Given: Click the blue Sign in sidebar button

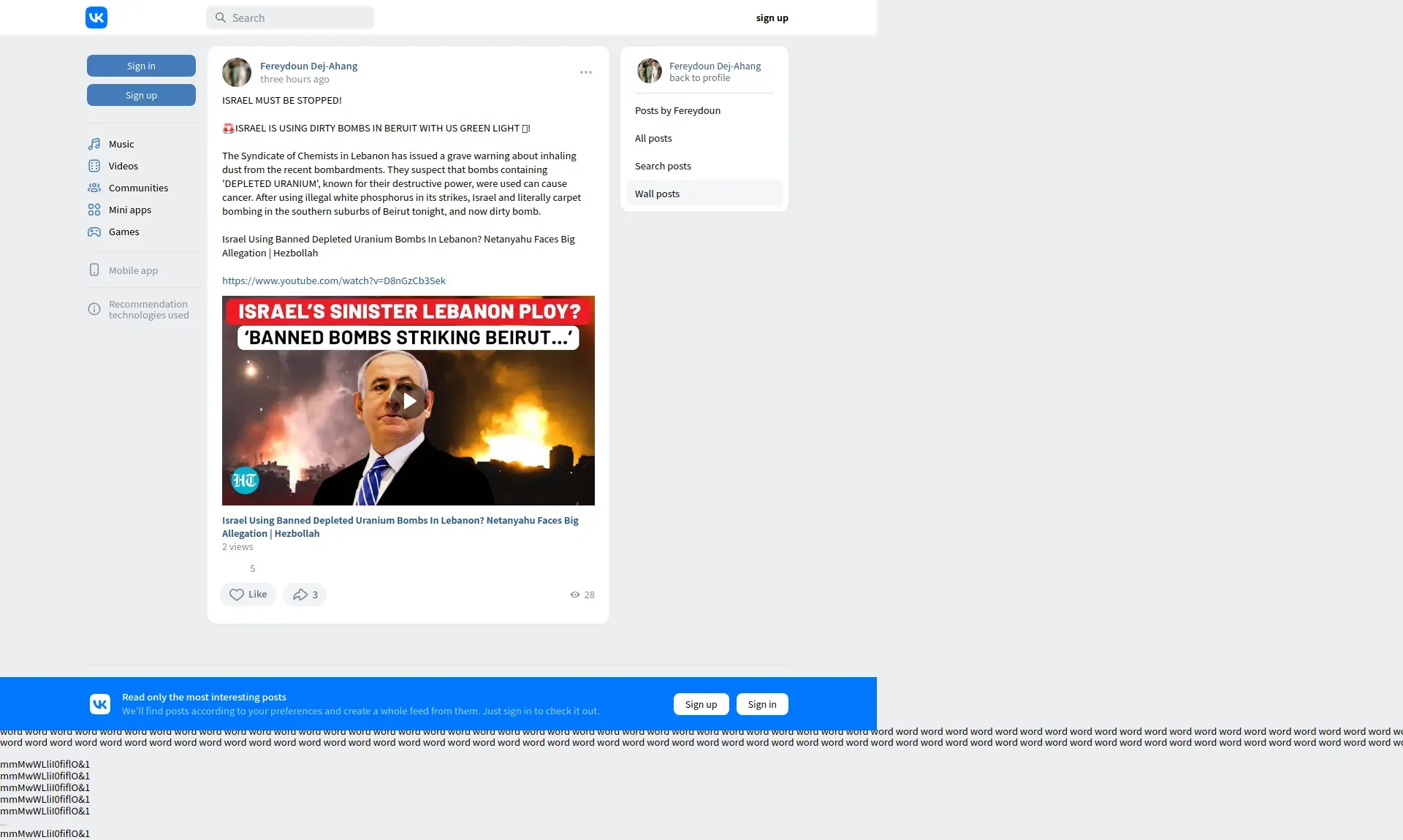Looking at the screenshot, I should [x=141, y=66].
